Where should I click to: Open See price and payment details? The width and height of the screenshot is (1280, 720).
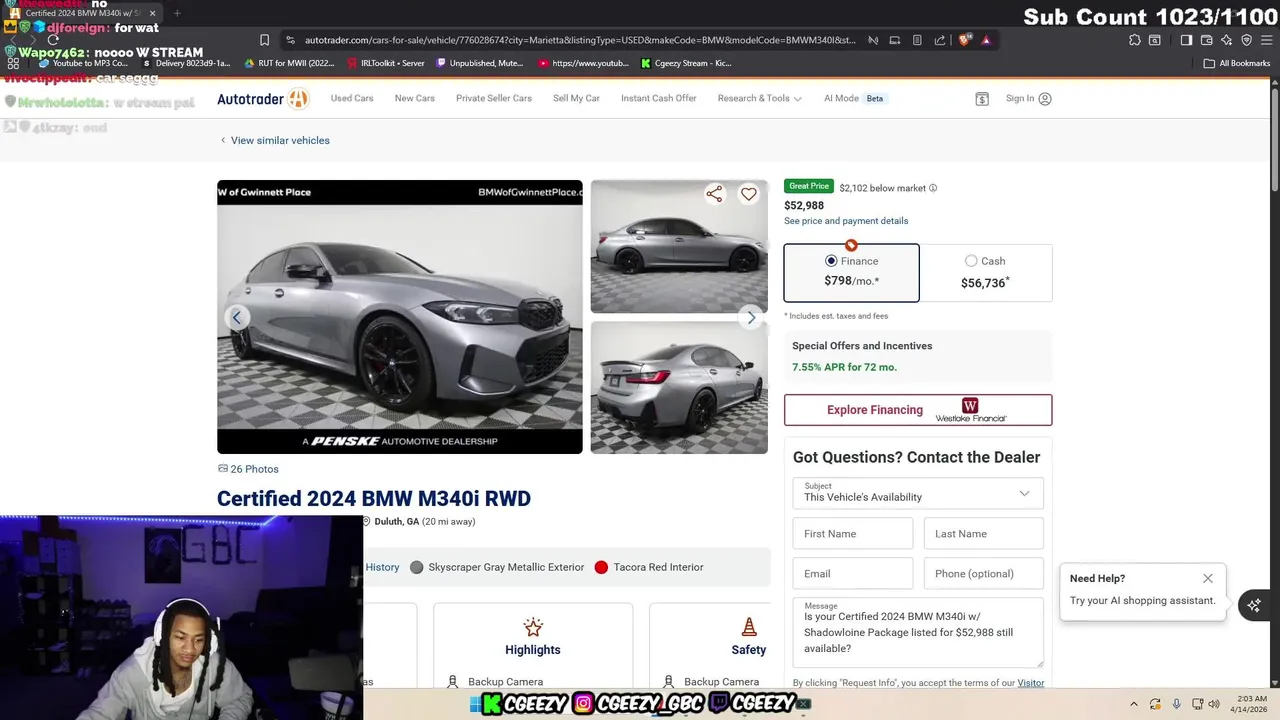pyautogui.click(x=846, y=221)
